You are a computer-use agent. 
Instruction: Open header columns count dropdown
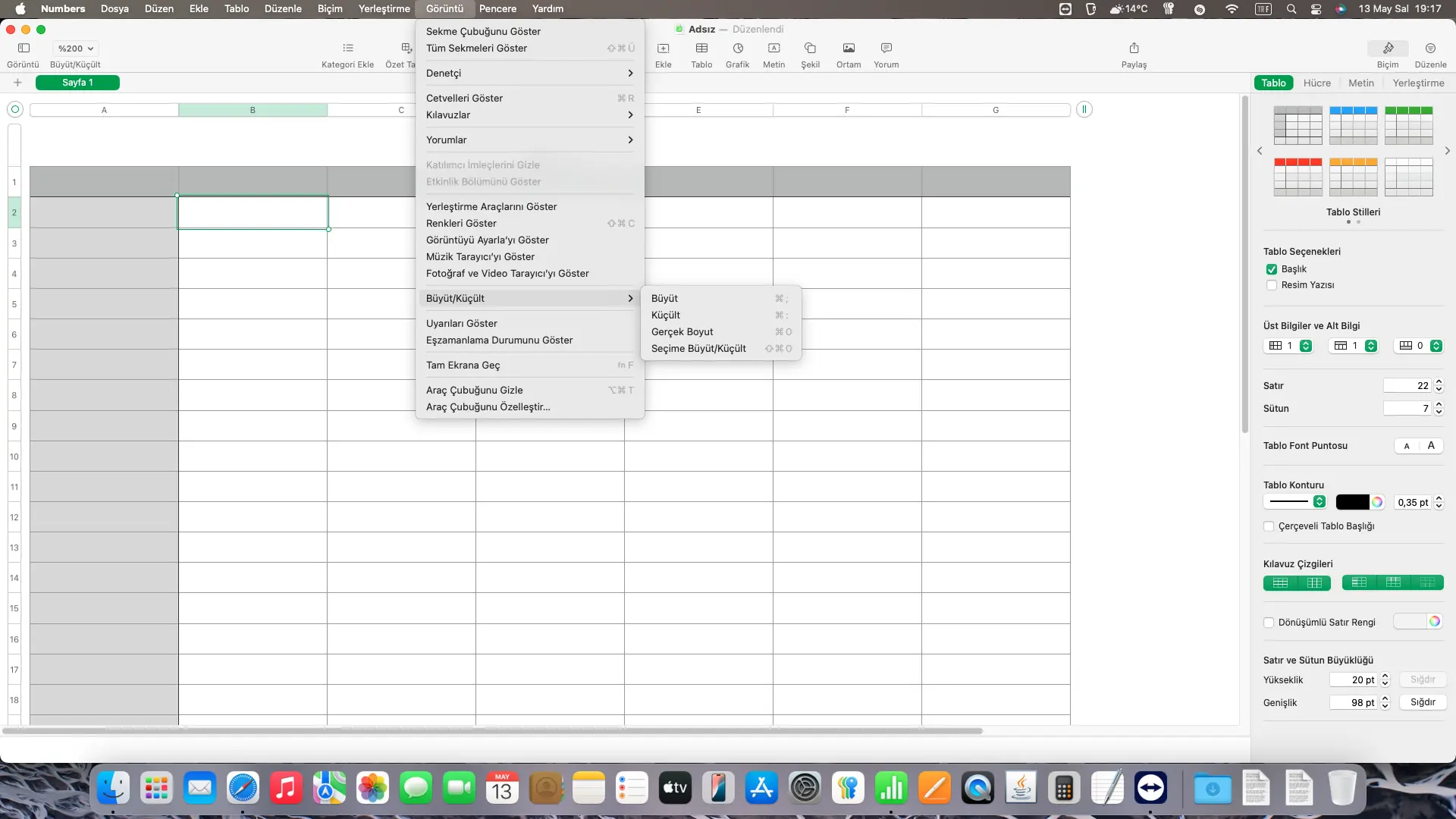(x=1288, y=346)
